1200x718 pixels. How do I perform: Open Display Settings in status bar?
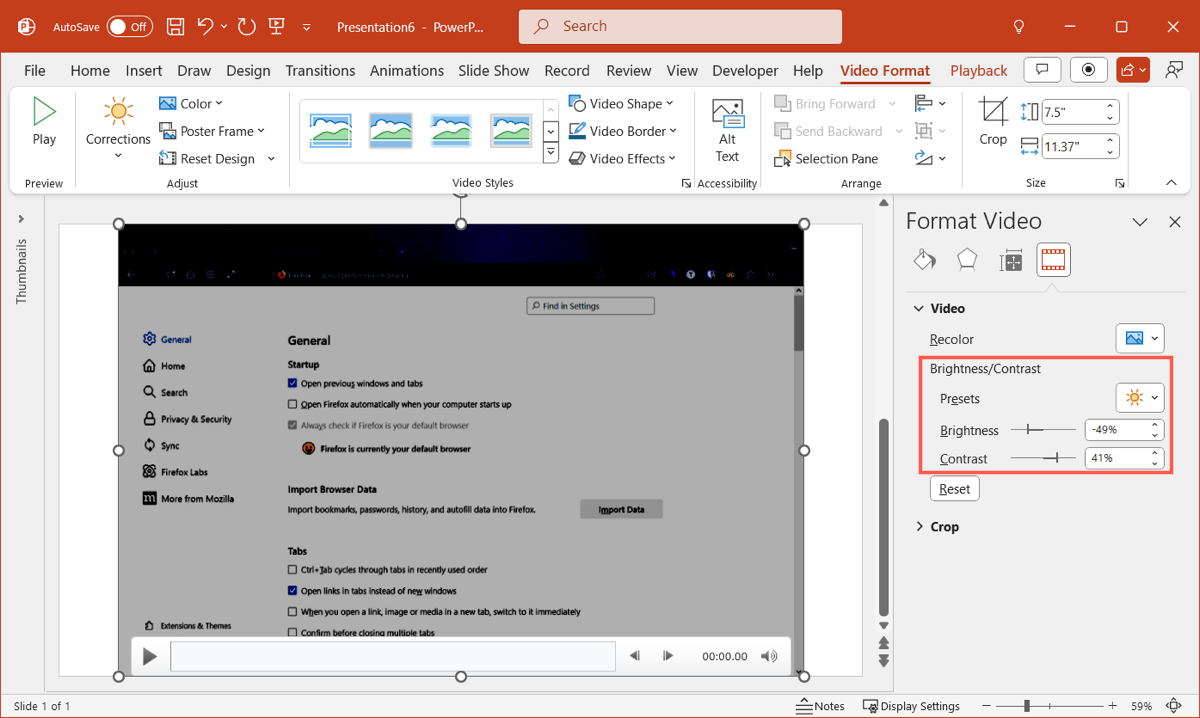tap(911, 706)
